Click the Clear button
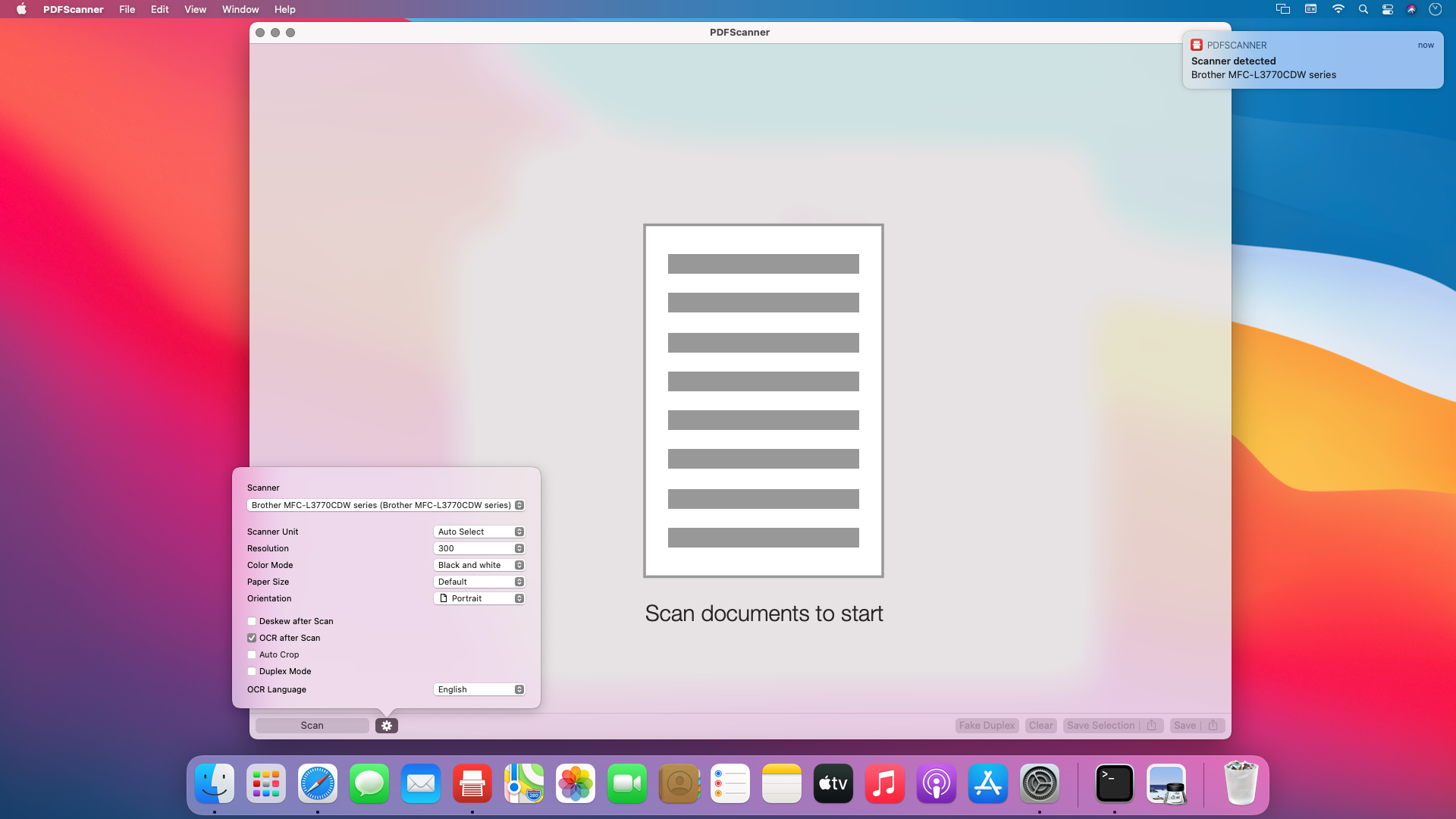This screenshot has width=1456, height=819. tap(1041, 726)
